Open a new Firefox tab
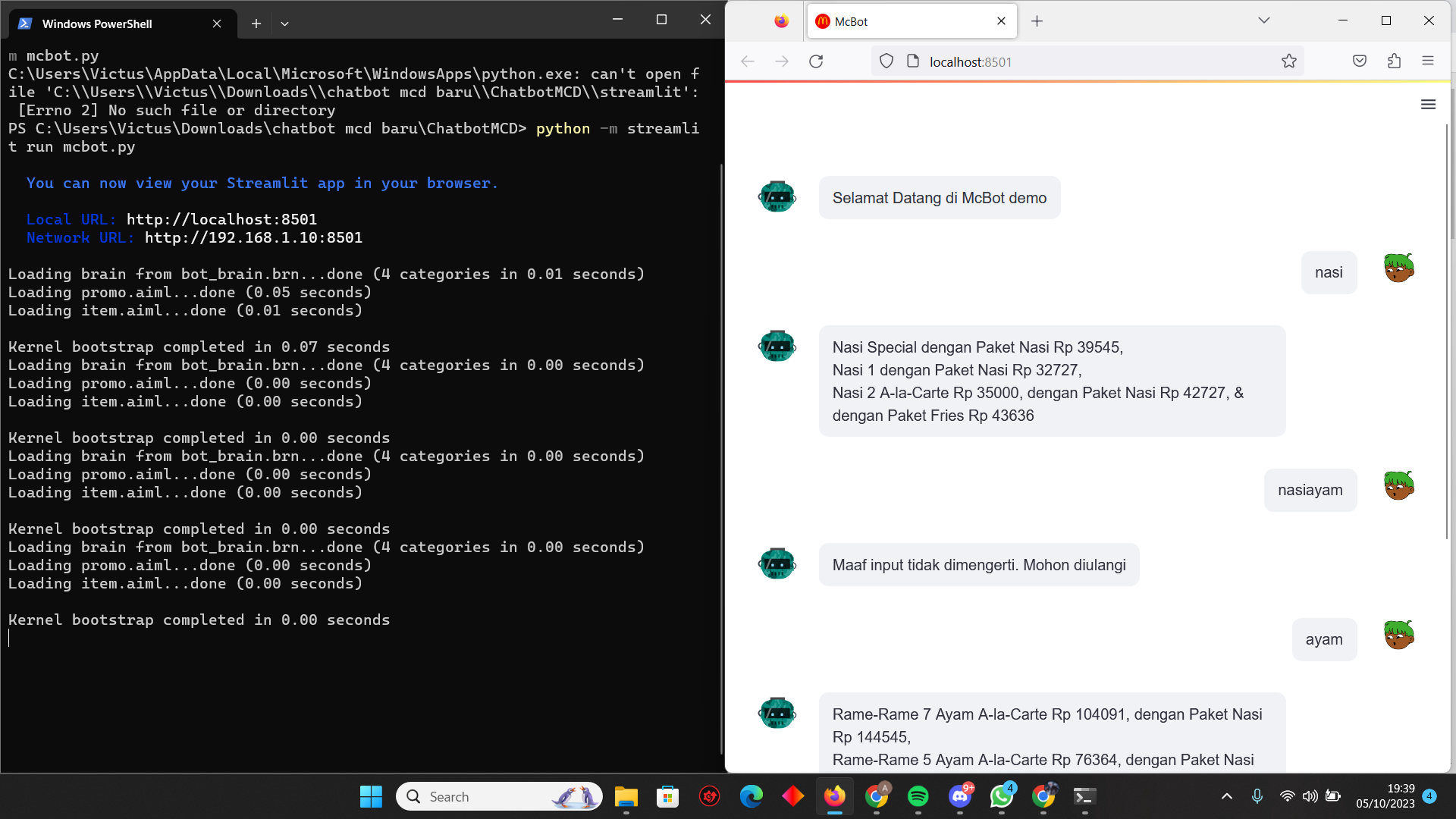This screenshot has height=819, width=1456. [x=1037, y=21]
